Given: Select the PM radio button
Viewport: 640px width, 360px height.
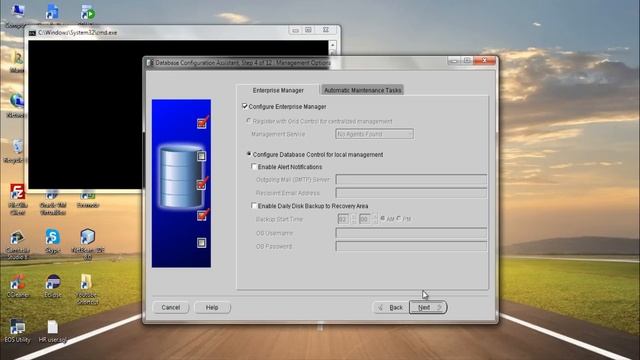Looking at the screenshot, I should pos(399,219).
